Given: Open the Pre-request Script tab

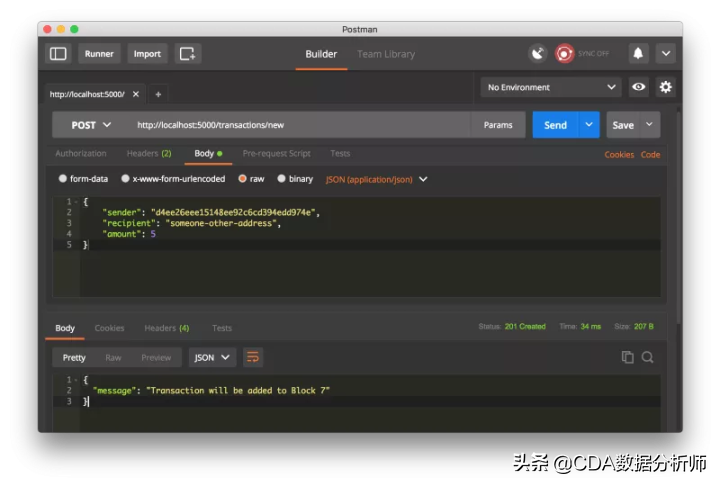Looking at the screenshot, I should 276,153.
